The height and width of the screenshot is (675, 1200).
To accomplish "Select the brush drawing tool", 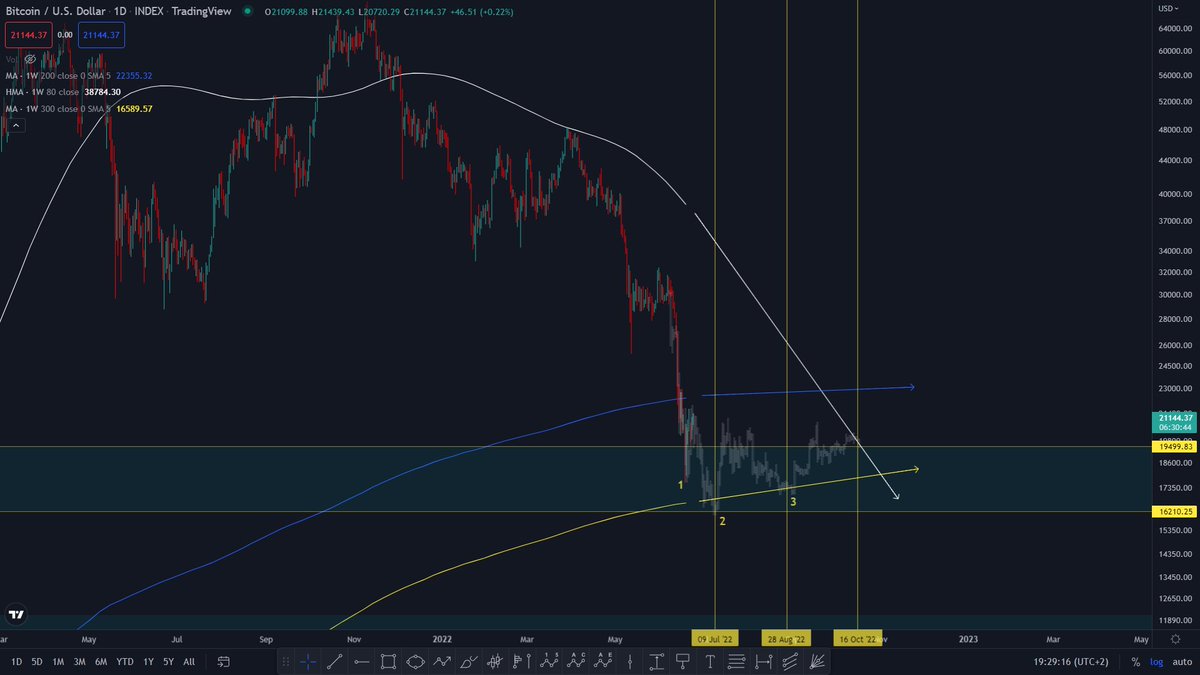I will pyautogui.click(x=469, y=661).
